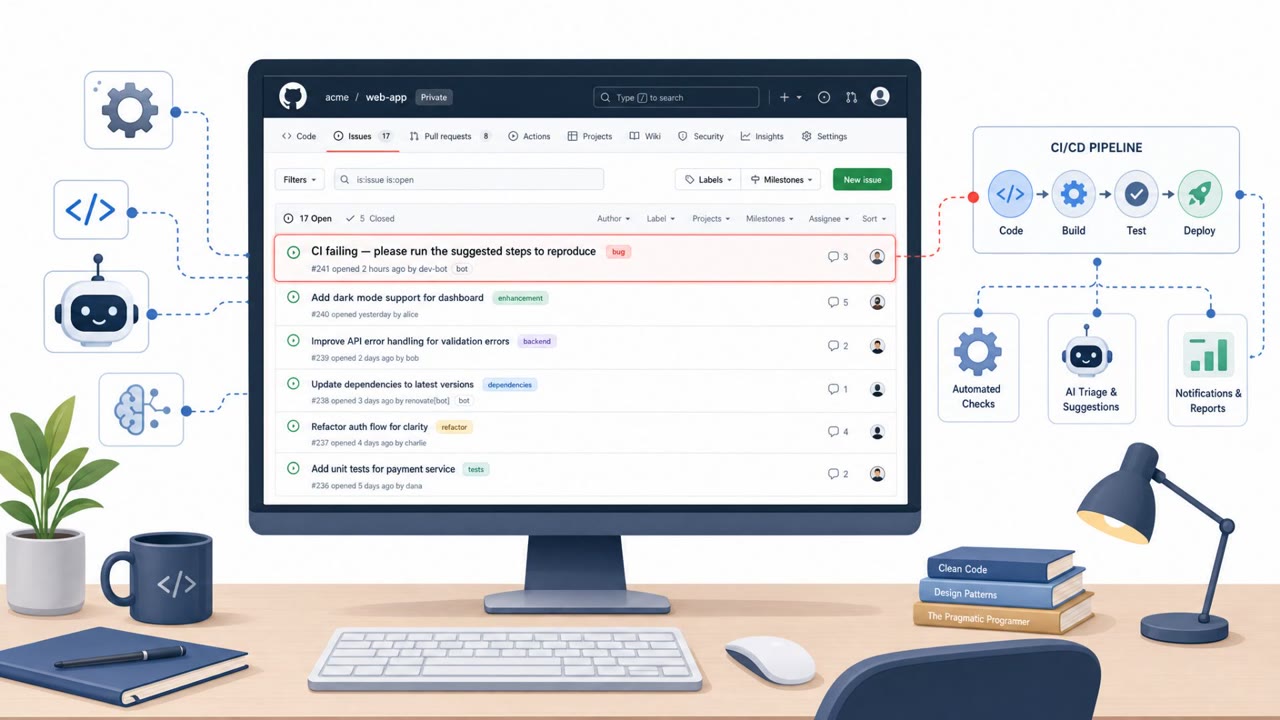Click the Automated Checks gear card
The height and width of the screenshot is (720, 1280).
(977, 366)
